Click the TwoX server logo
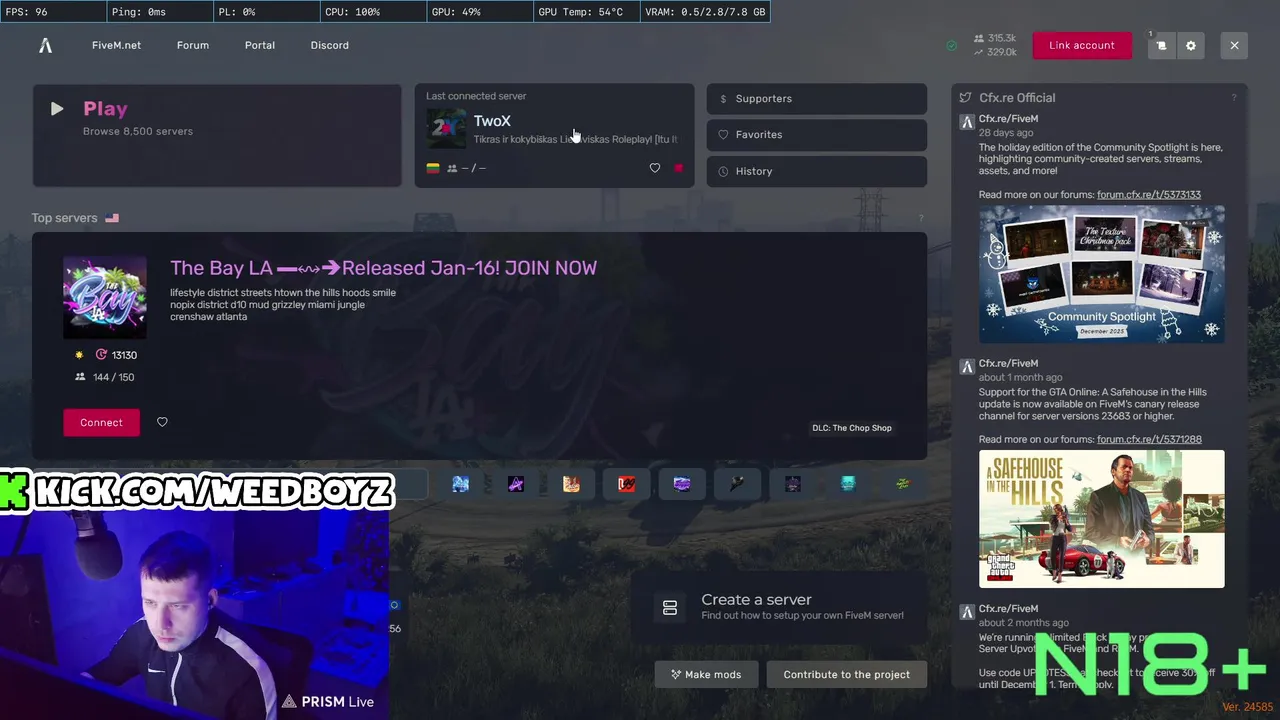This screenshot has height=720, width=1280. point(446,129)
